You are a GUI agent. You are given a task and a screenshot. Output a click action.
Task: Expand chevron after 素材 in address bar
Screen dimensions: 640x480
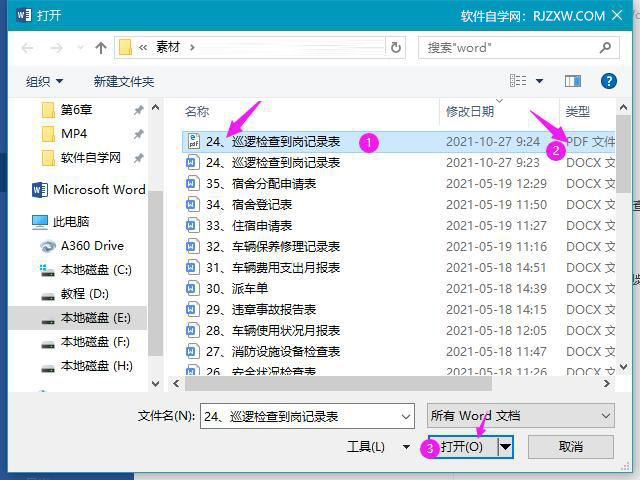(x=192, y=48)
